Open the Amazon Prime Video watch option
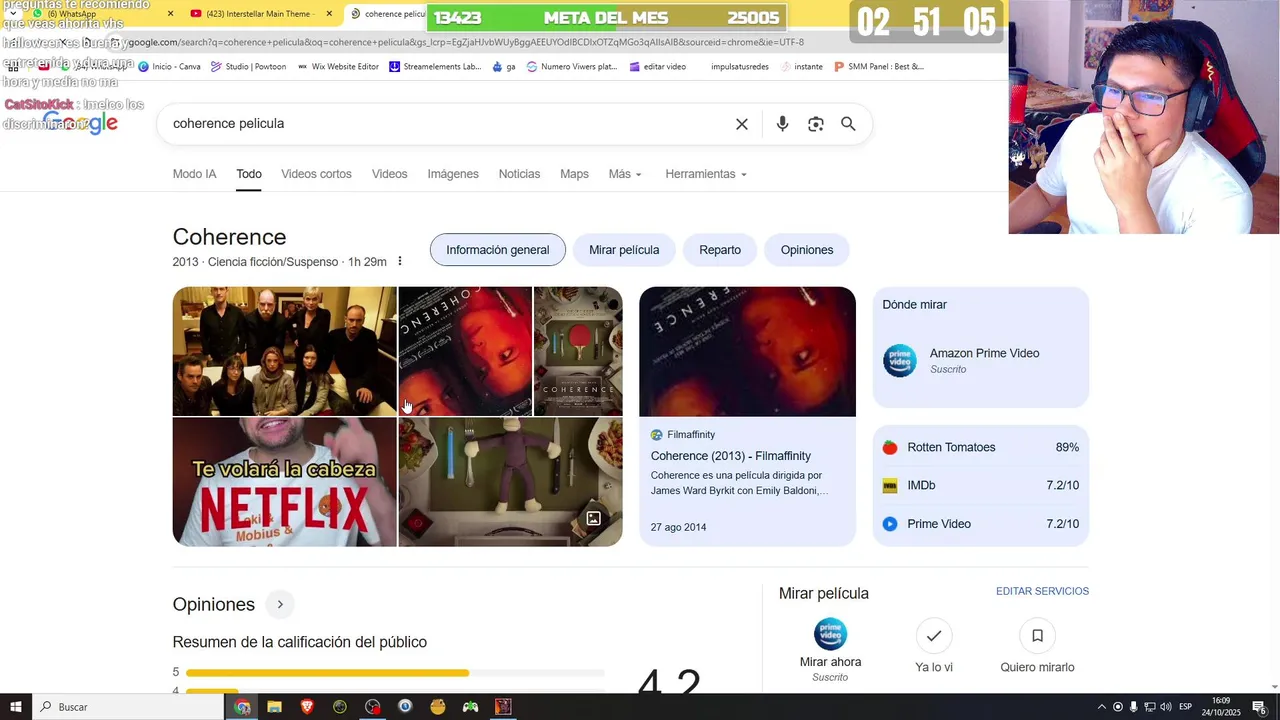The height and width of the screenshot is (720, 1280). 981,361
